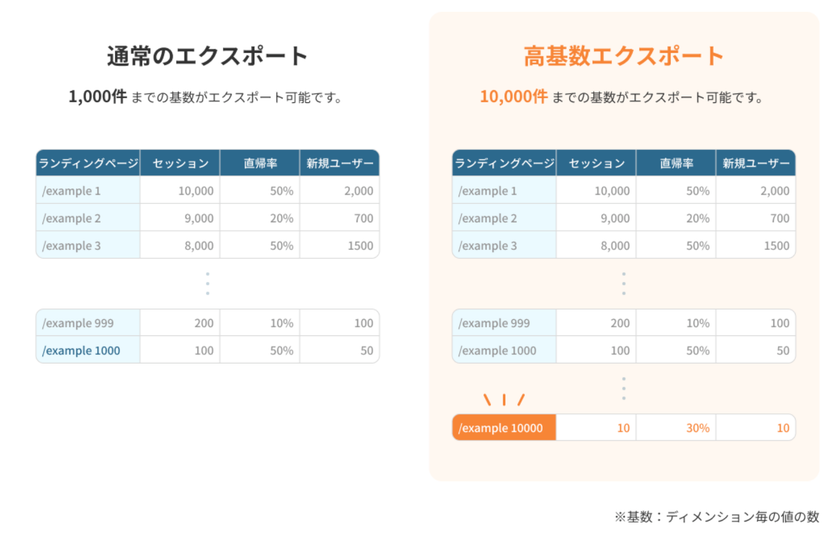Click セッション column header in right table
The width and height of the screenshot is (840, 539).
tap(596, 163)
